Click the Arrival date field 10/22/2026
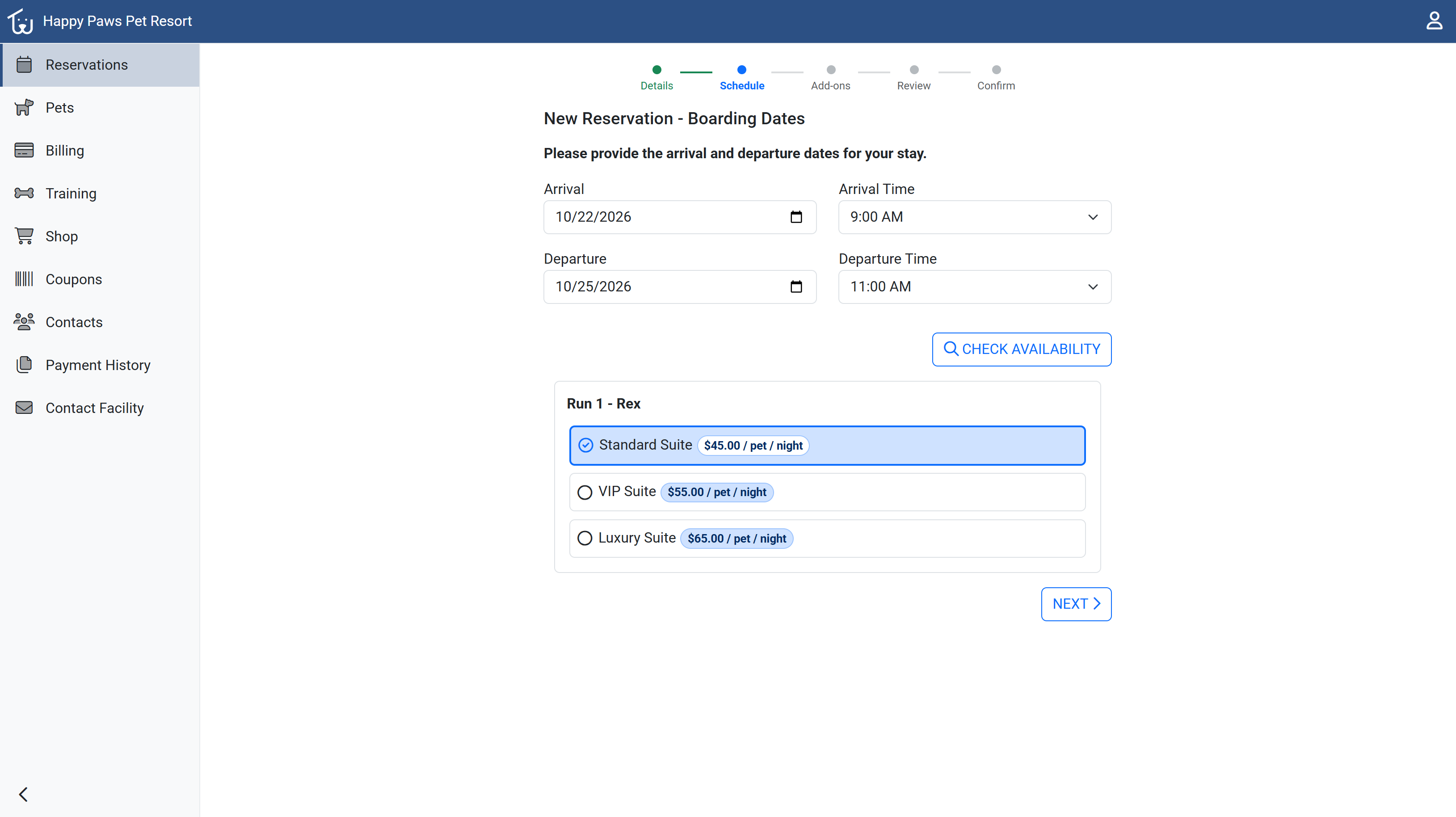 pos(679,217)
